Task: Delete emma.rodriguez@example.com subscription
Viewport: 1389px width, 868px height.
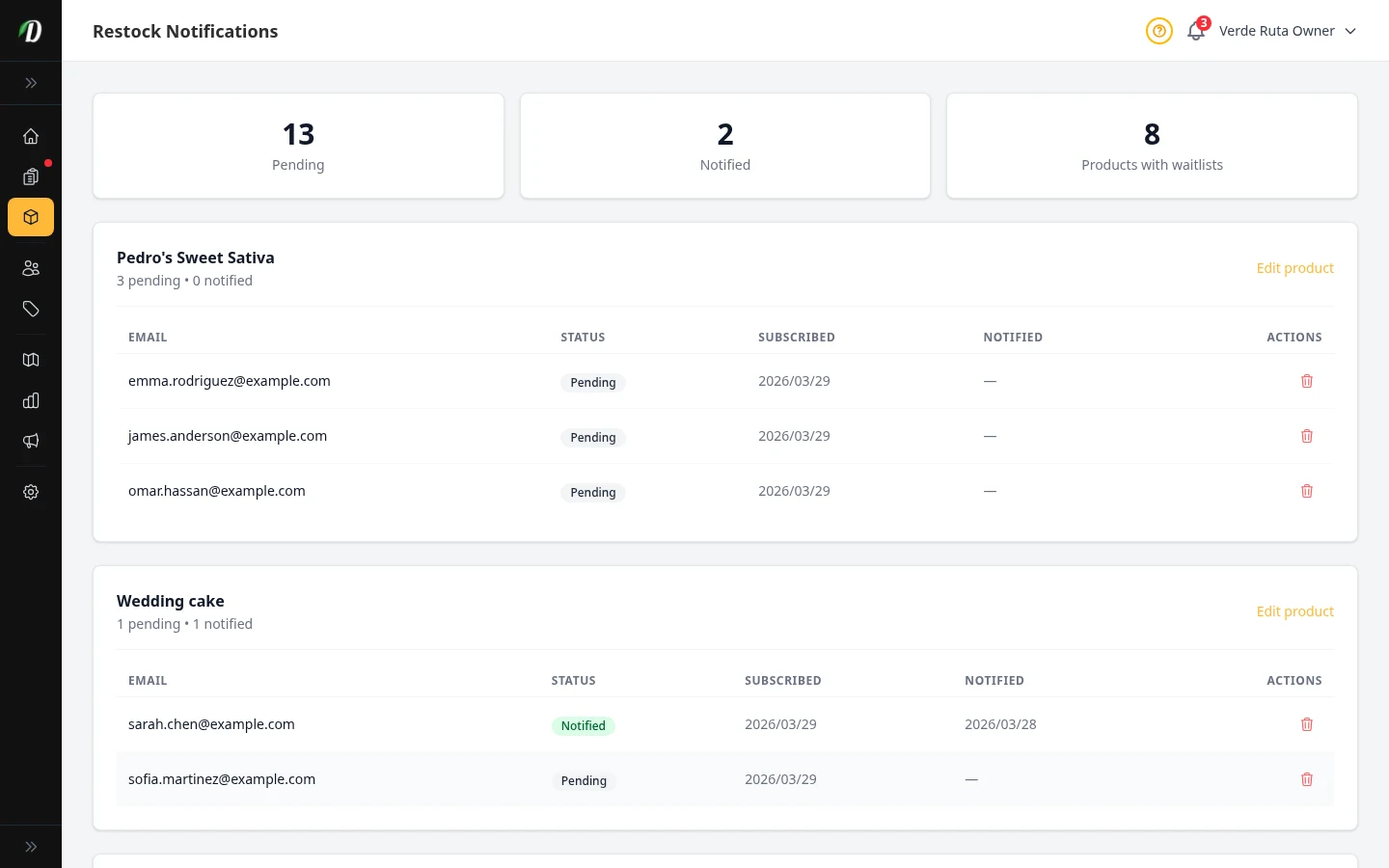Action: click(1307, 381)
